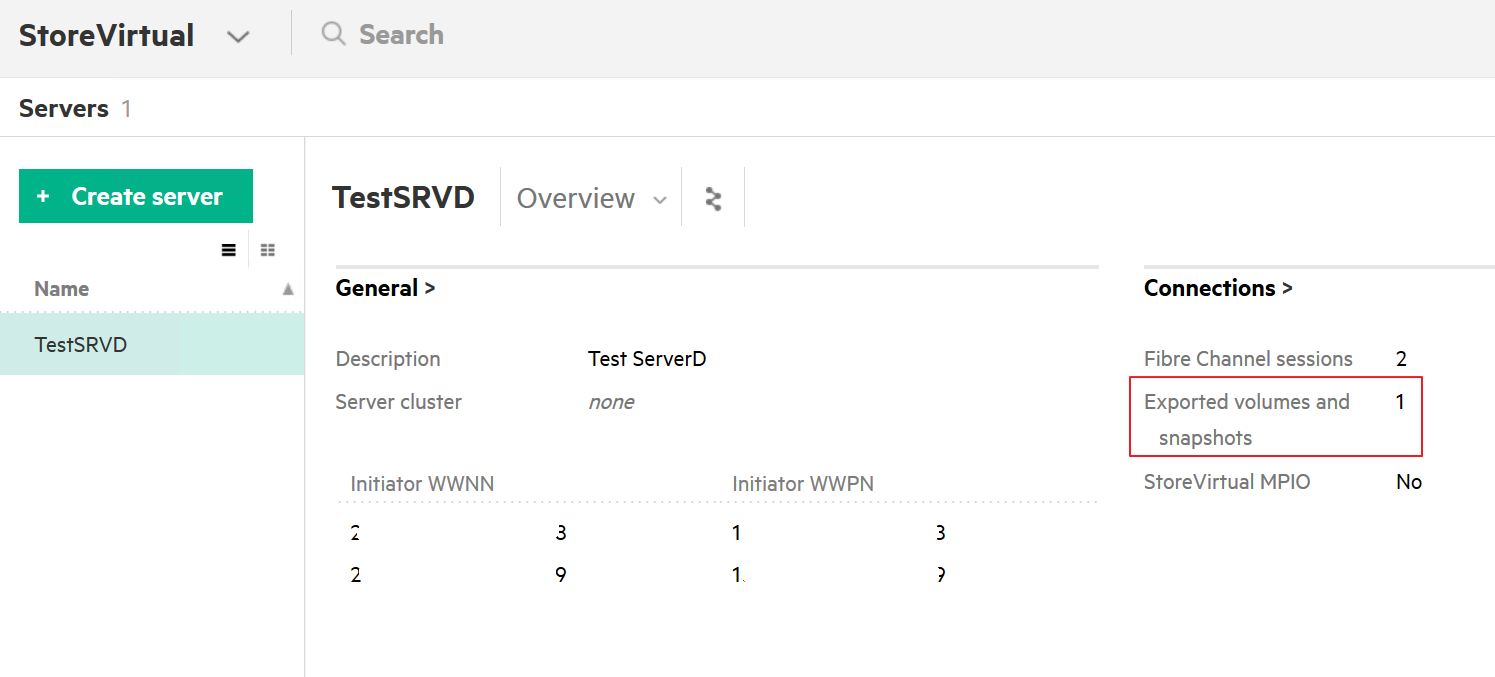Toggle Name column sort arrow

288,289
